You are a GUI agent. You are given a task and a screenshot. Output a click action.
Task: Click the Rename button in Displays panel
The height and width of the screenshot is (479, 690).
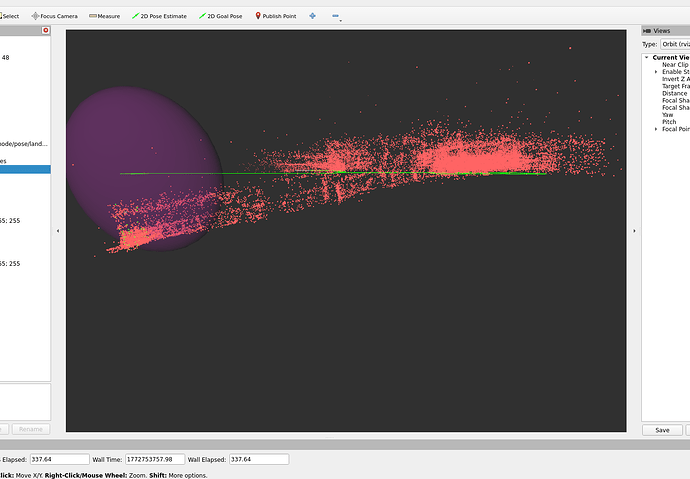pyautogui.click(x=30, y=429)
